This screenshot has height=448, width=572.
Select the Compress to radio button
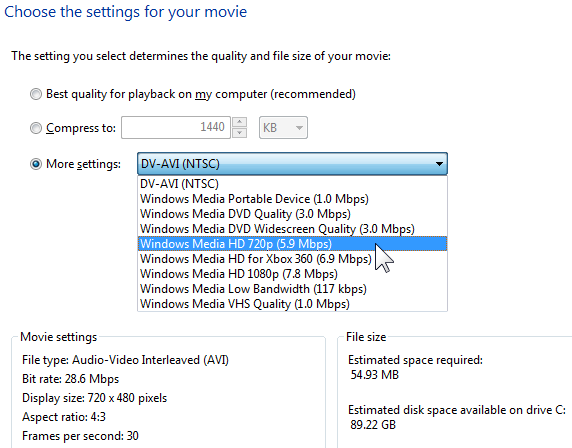[36, 128]
